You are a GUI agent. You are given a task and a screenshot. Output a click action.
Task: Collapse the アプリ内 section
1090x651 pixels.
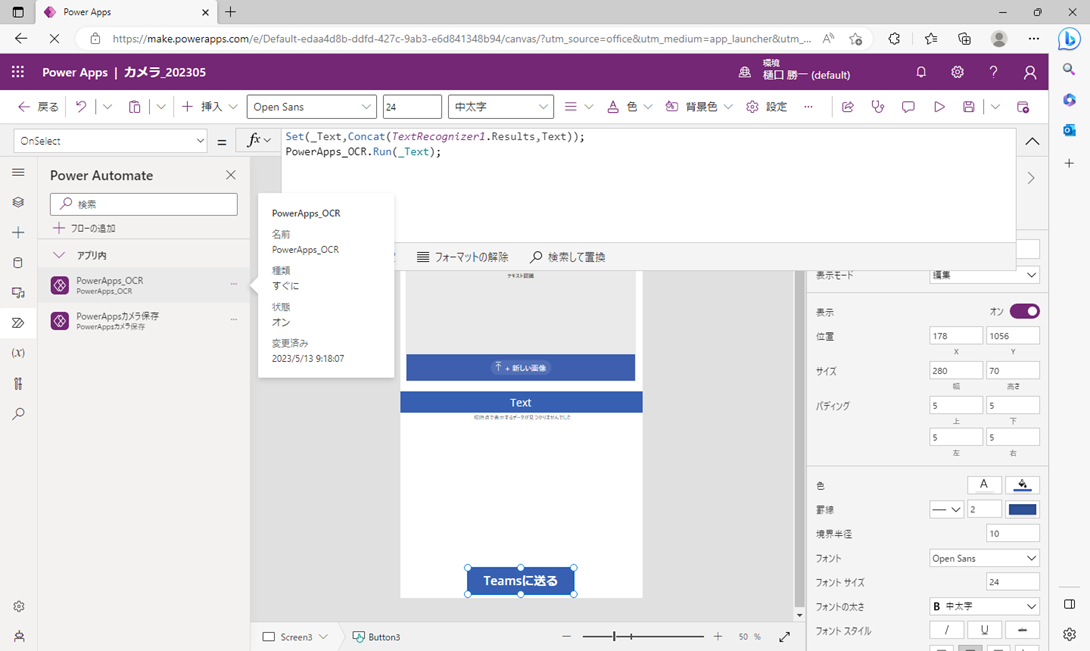[x=59, y=255]
